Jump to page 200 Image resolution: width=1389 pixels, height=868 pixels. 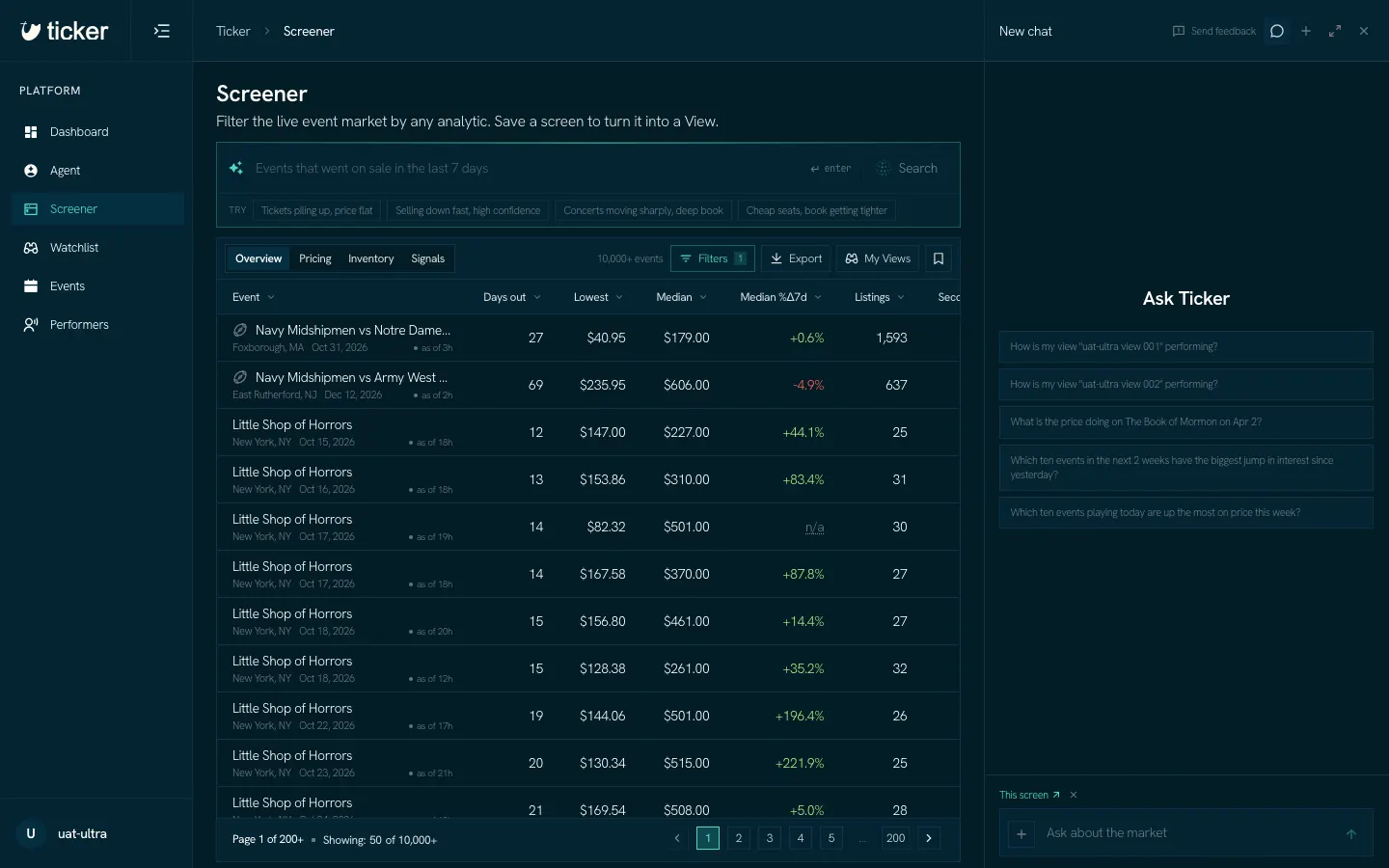tap(896, 838)
